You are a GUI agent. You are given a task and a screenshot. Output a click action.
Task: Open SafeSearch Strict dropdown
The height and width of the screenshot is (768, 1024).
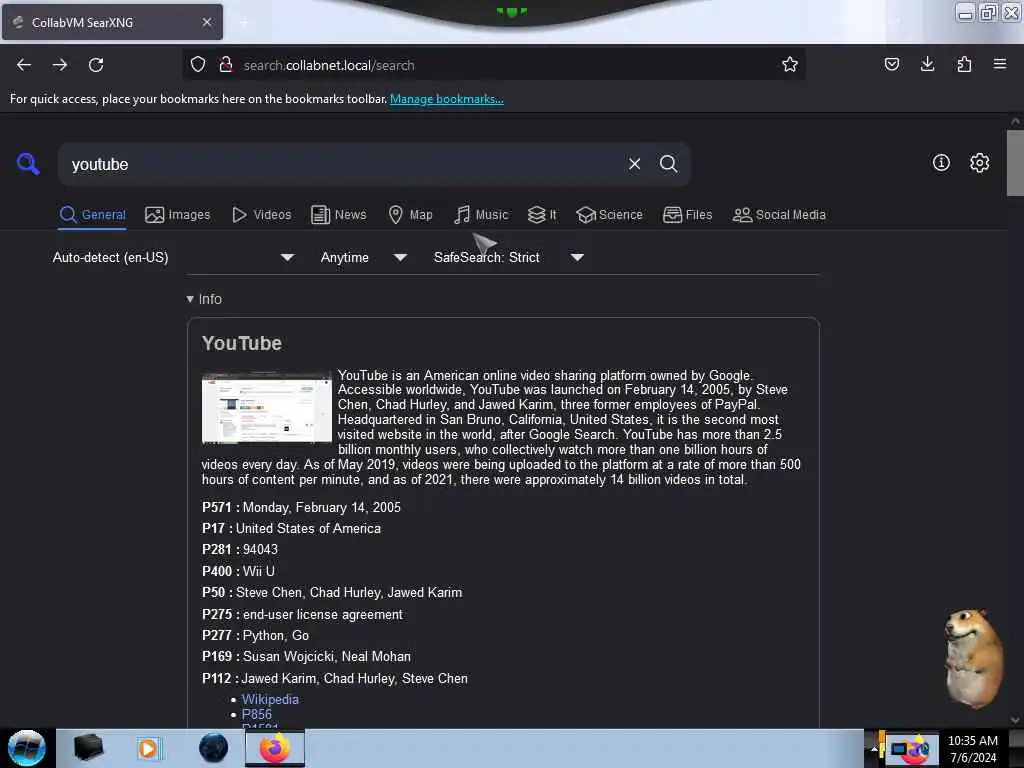coord(508,257)
